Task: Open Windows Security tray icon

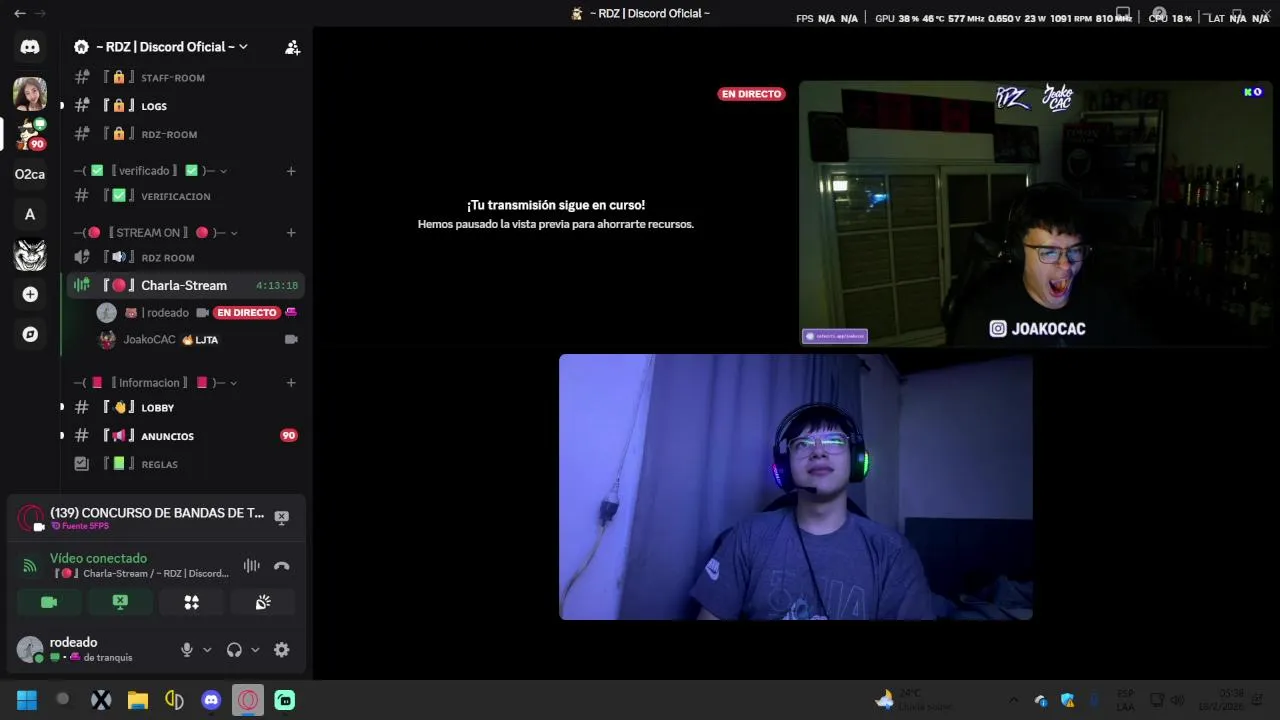Action: tap(1067, 700)
